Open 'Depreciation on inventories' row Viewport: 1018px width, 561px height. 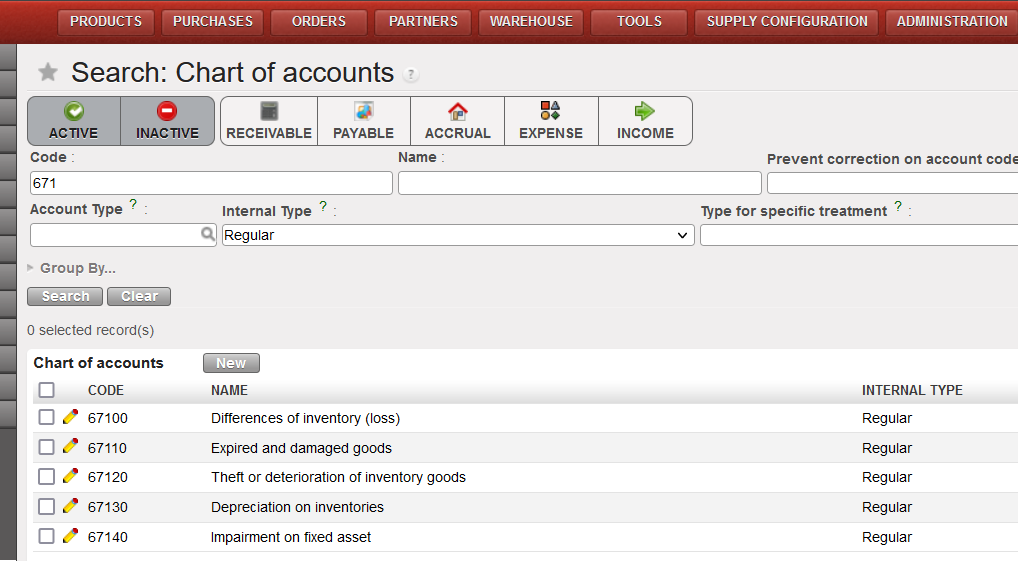coord(297,507)
